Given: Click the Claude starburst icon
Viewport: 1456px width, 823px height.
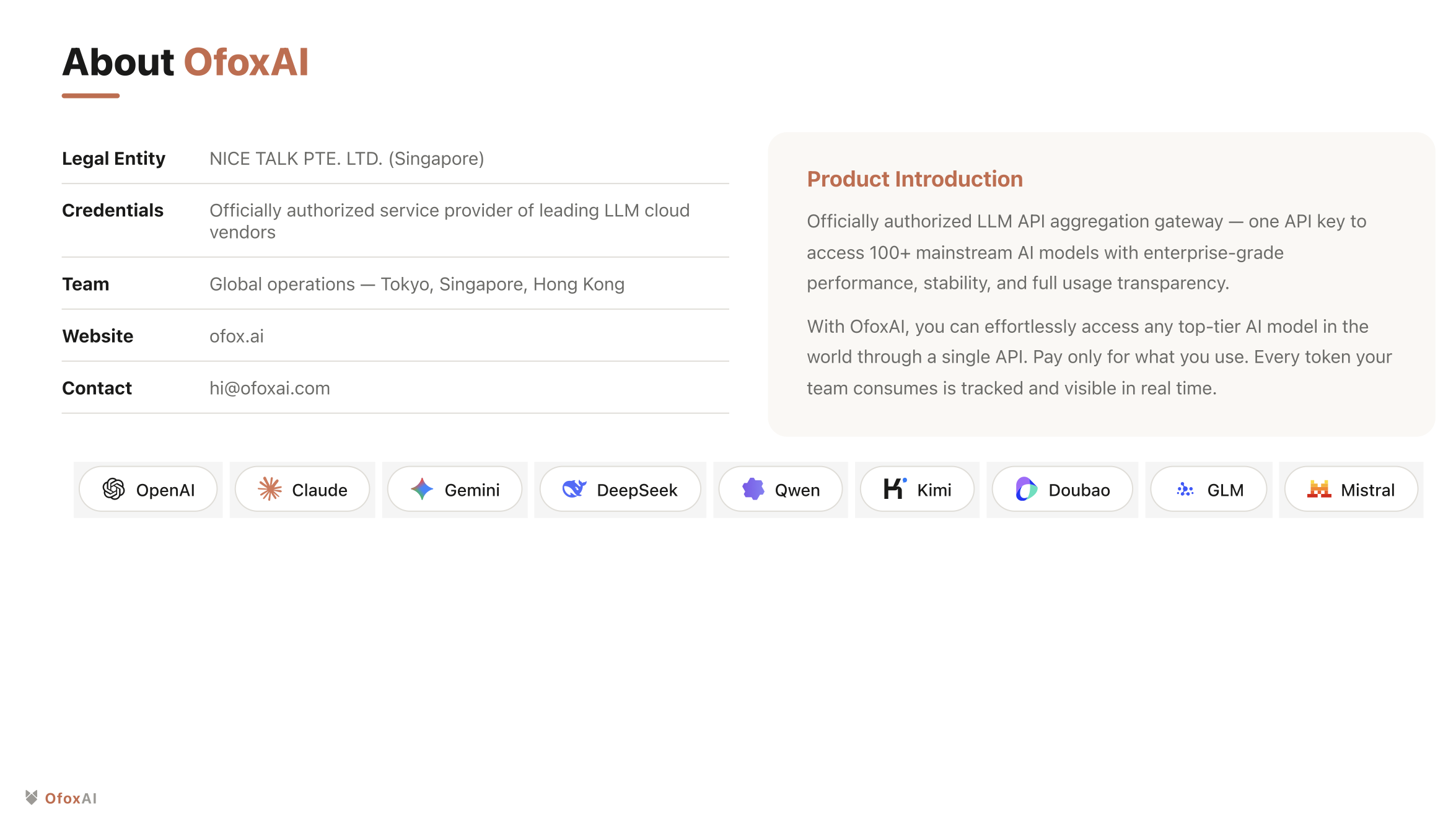Looking at the screenshot, I should (x=270, y=490).
